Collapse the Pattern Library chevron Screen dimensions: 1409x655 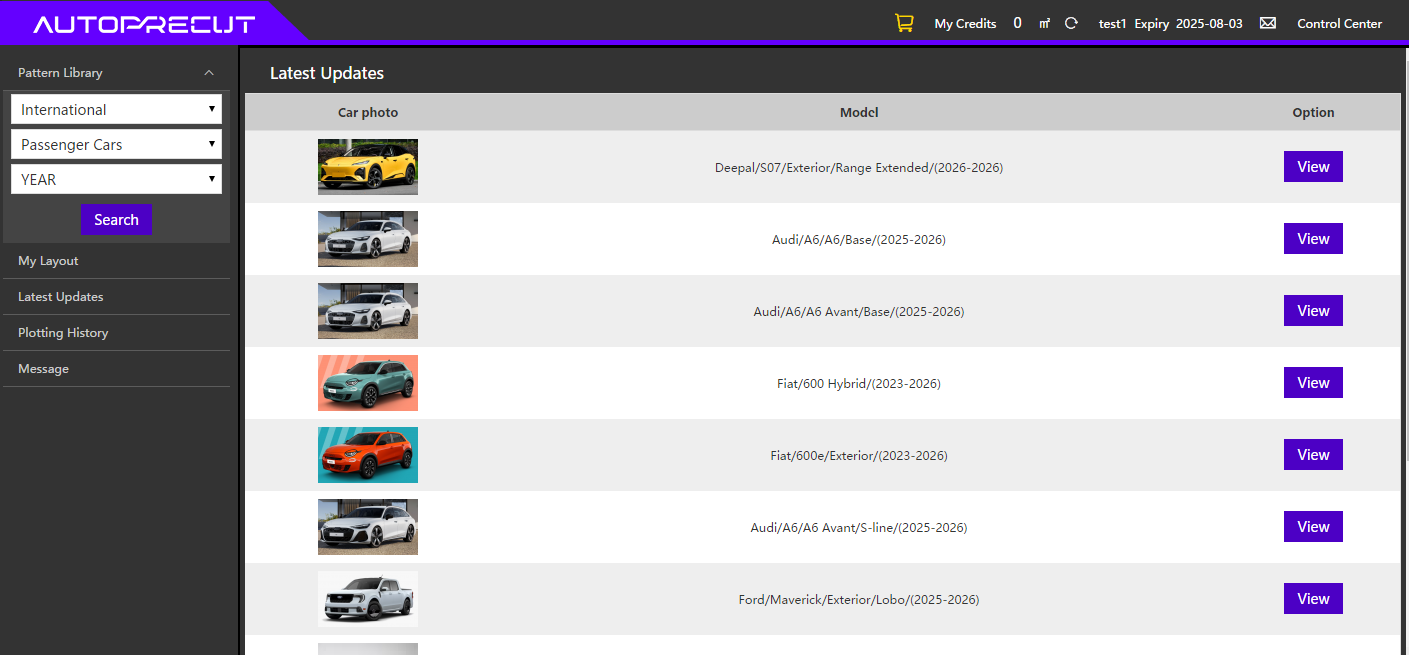[209, 73]
